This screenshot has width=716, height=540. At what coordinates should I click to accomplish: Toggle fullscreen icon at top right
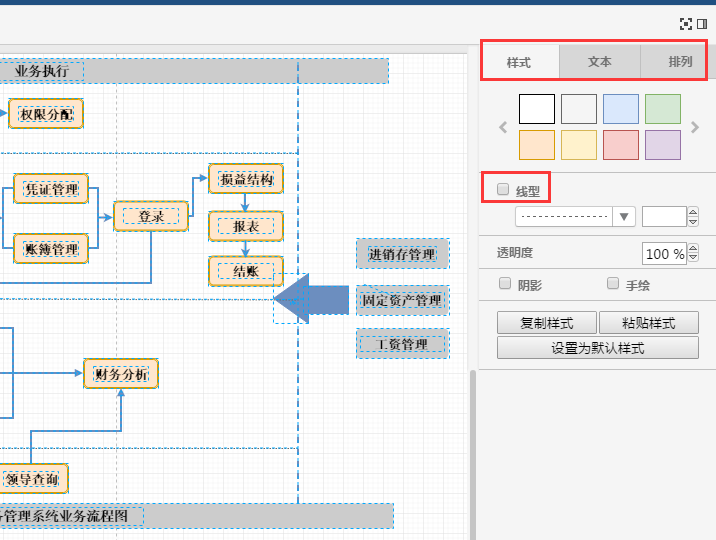[685, 24]
